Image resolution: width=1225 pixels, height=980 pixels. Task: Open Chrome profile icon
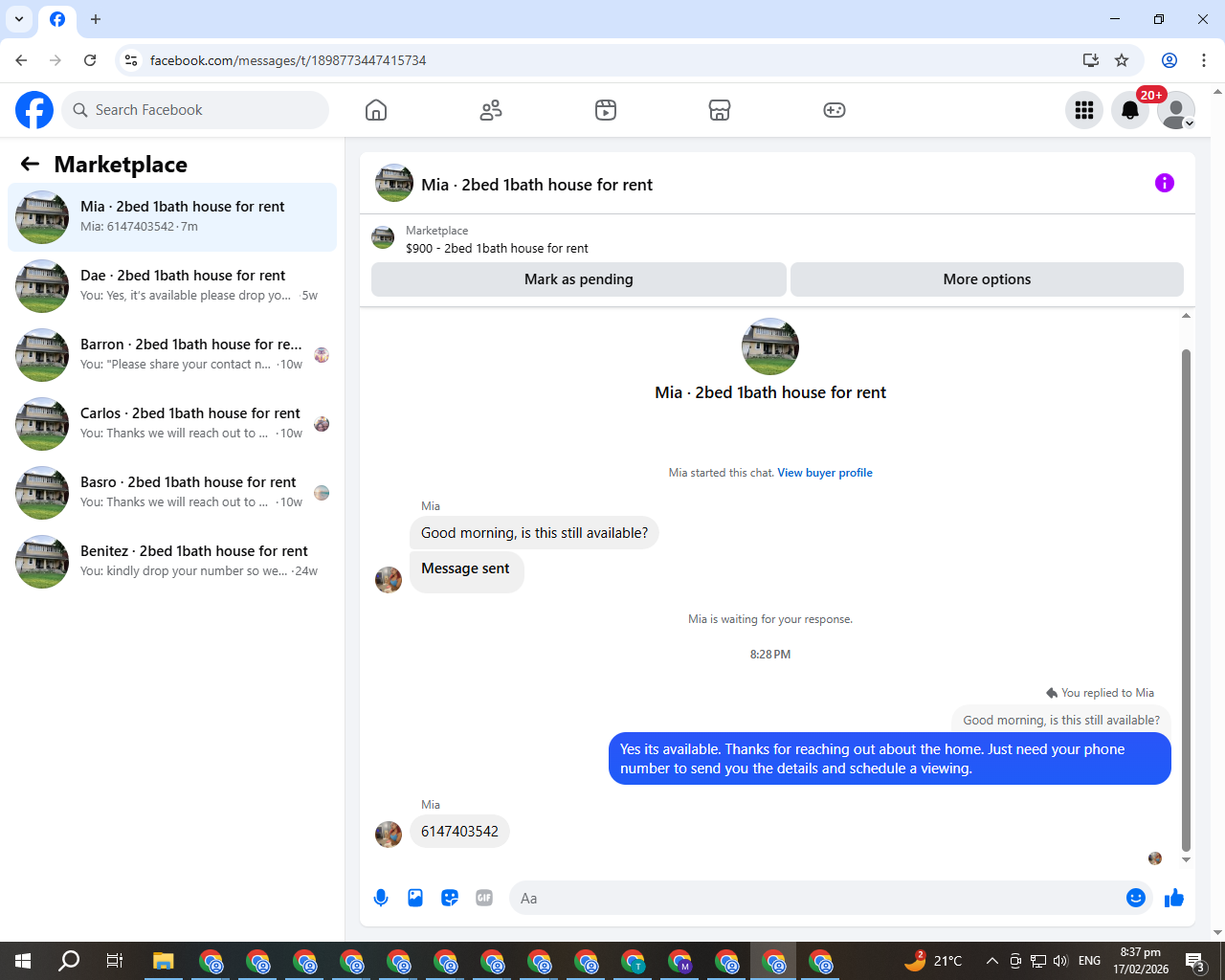click(x=1169, y=60)
